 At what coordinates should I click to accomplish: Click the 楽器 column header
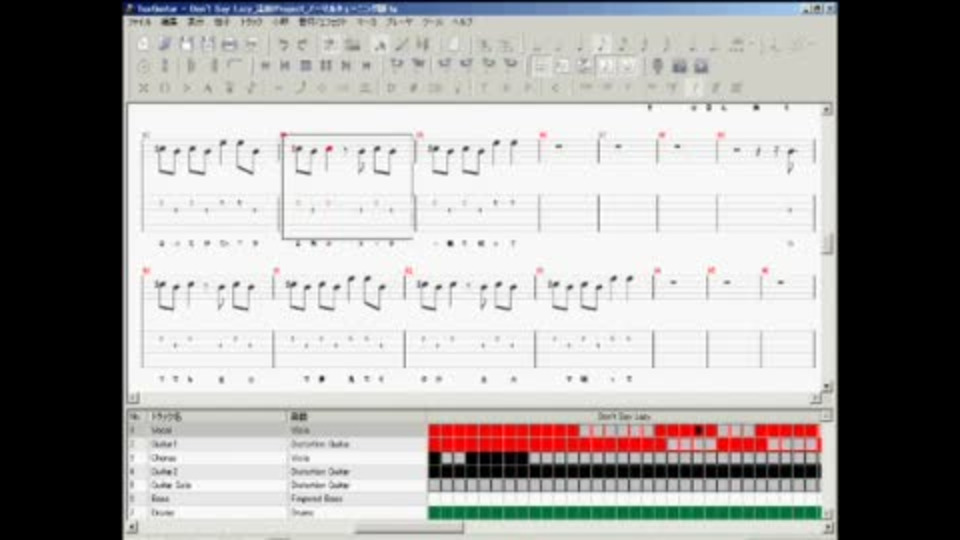(x=358, y=416)
